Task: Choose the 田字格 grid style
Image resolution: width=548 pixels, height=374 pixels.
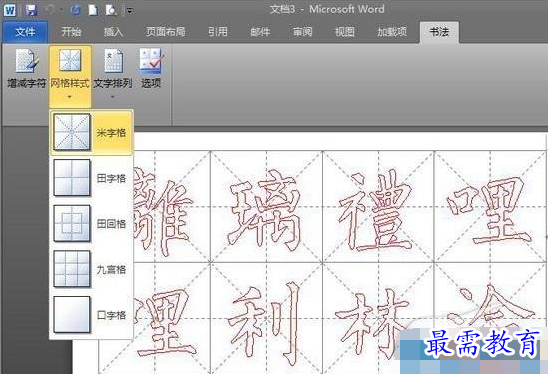Action: 91,178
